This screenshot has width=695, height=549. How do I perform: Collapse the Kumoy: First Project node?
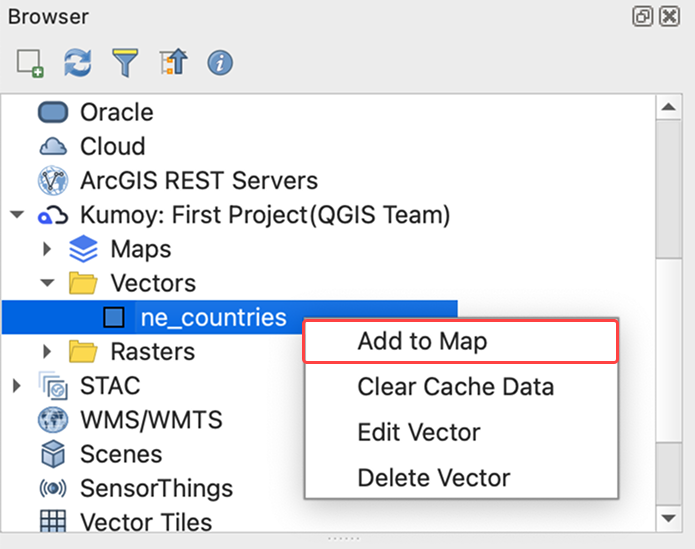(17, 215)
